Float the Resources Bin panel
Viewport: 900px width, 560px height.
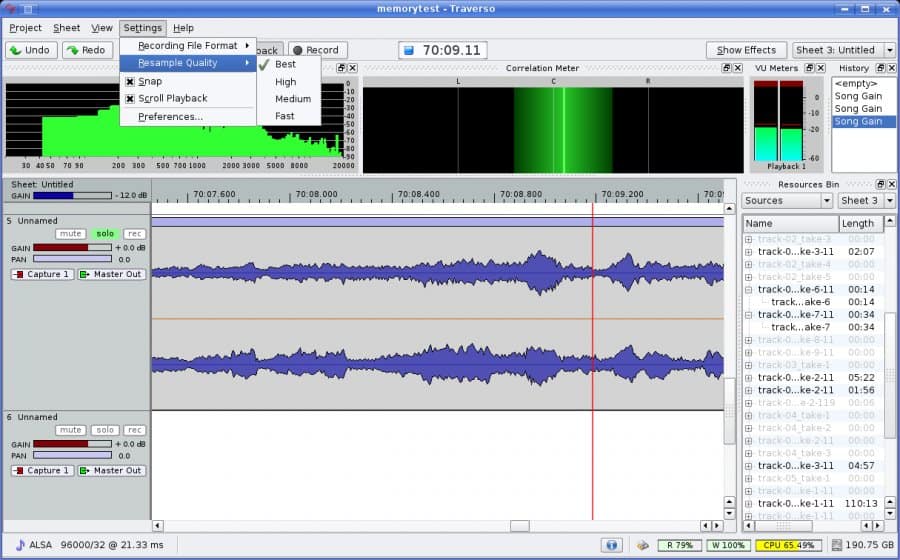(880, 184)
